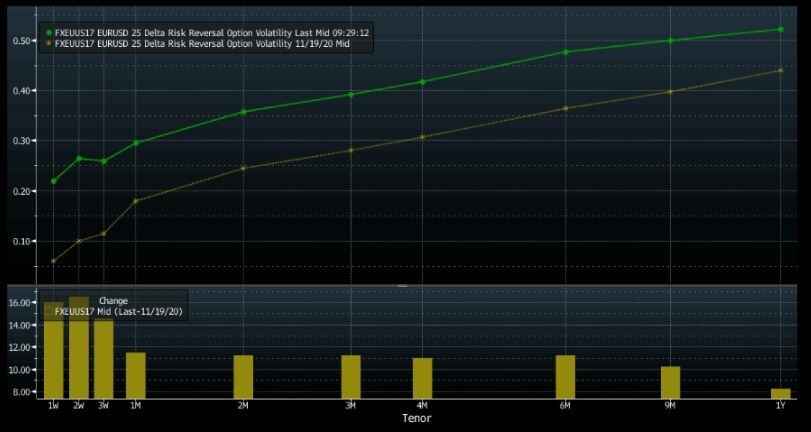Click the 0.20 y-axis value

coord(23,191)
